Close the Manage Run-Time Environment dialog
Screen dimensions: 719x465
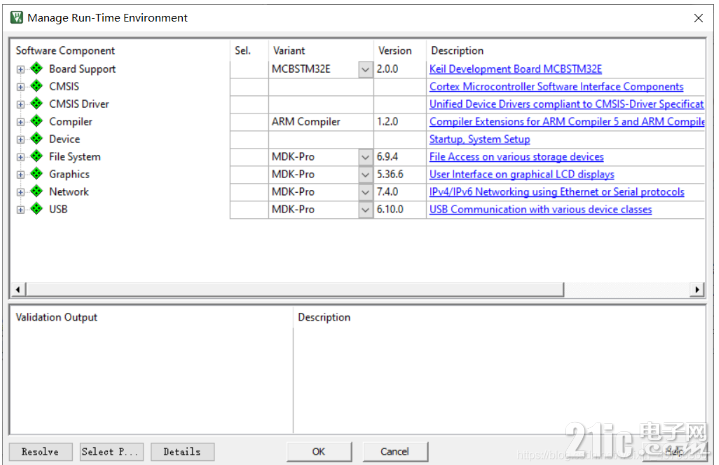pyautogui.click(x=698, y=18)
